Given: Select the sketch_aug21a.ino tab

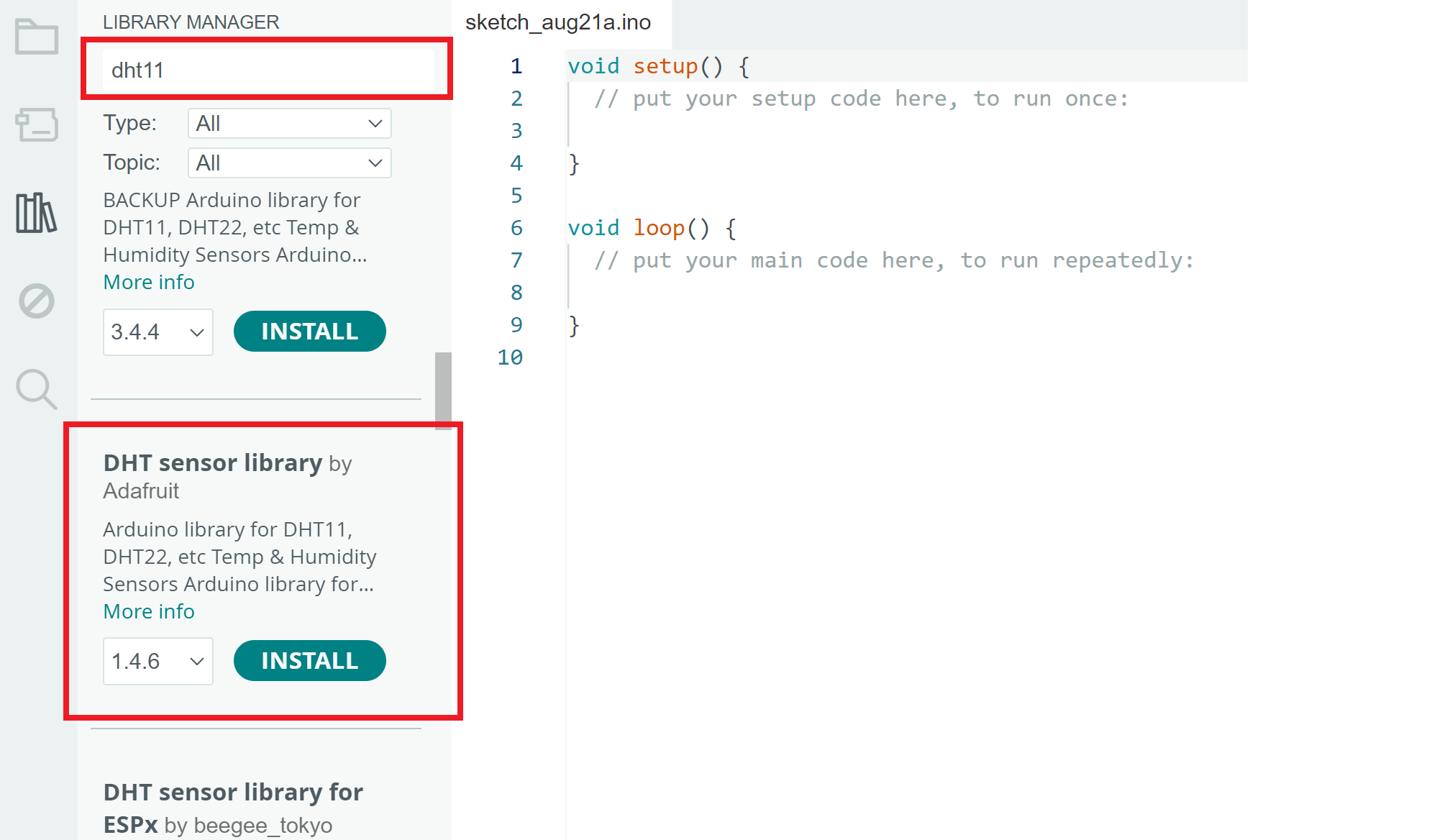Looking at the screenshot, I should 558,23.
